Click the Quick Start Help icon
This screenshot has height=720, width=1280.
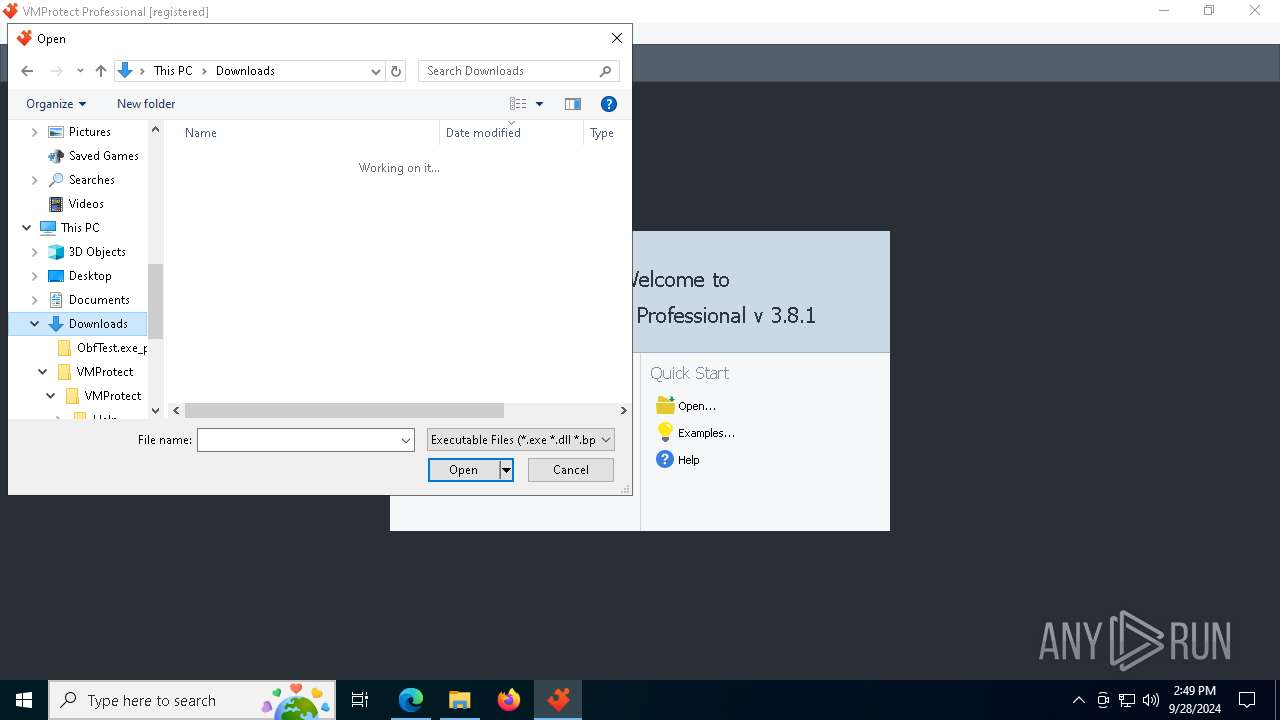pos(665,459)
